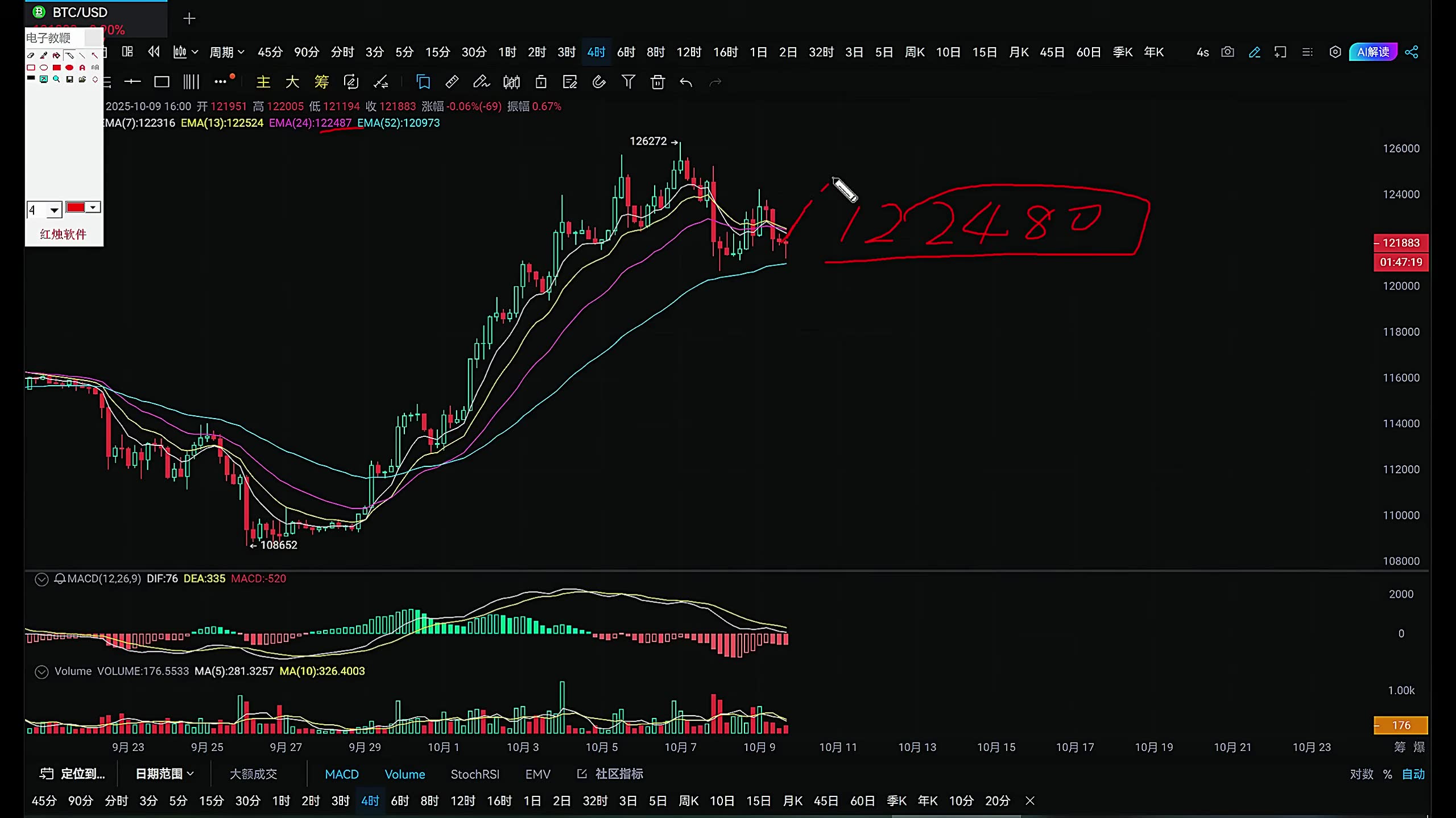Select the rectangle drawing tool

[162, 82]
